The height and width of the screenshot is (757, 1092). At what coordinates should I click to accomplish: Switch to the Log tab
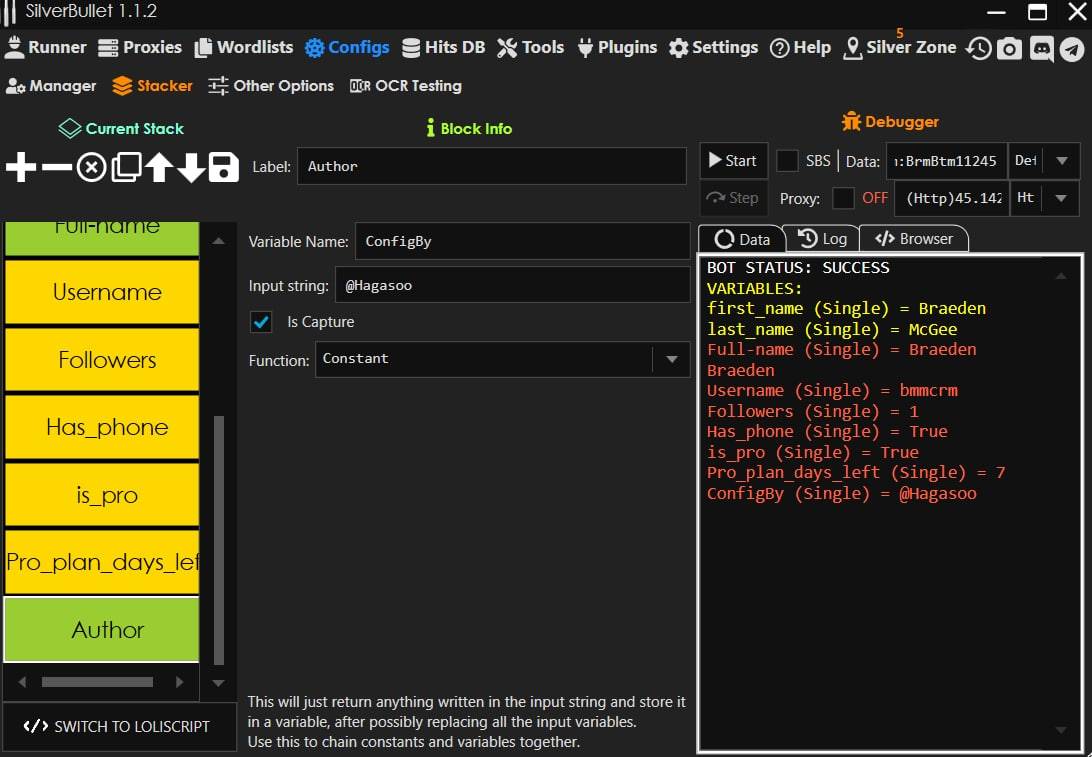[x=822, y=239]
